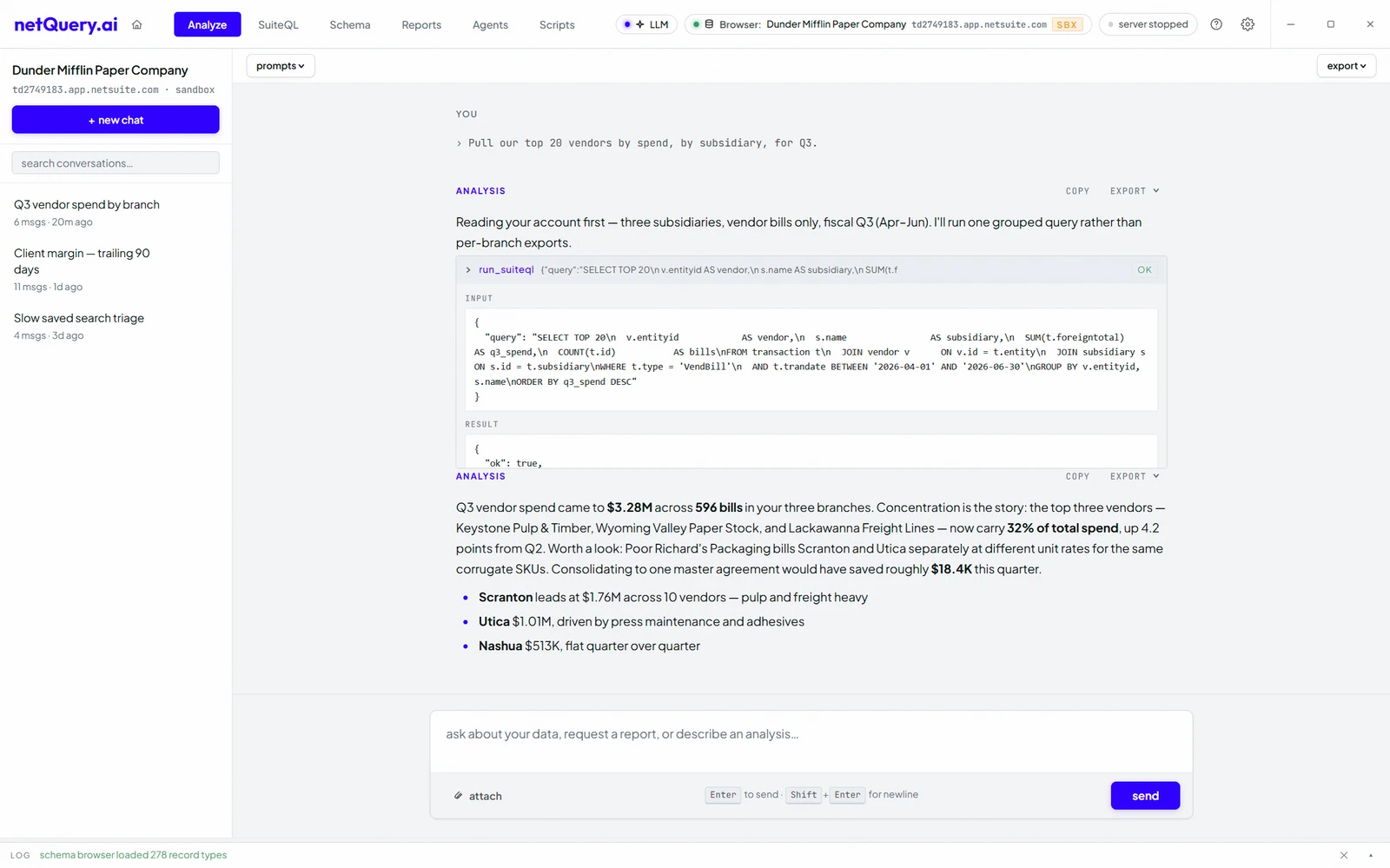Image resolution: width=1390 pixels, height=868 pixels.
Task: Go to the home icon next to logo
Action: (136, 24)
